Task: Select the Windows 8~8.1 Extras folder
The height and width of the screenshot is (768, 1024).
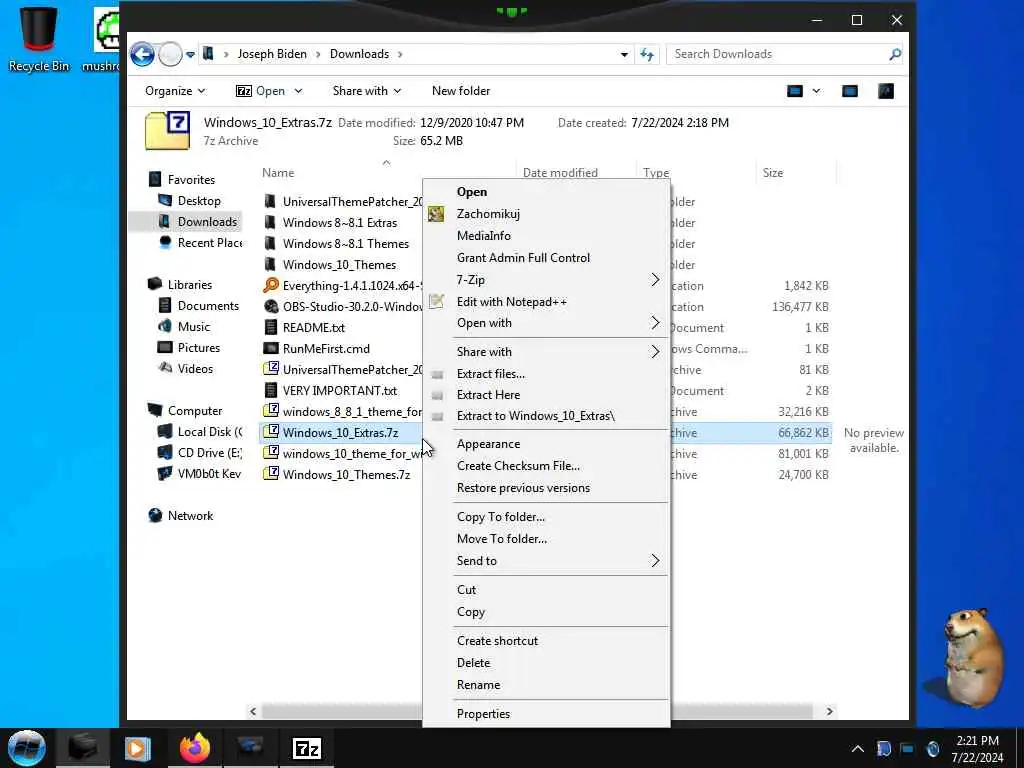Action: [x=340, y=223]
